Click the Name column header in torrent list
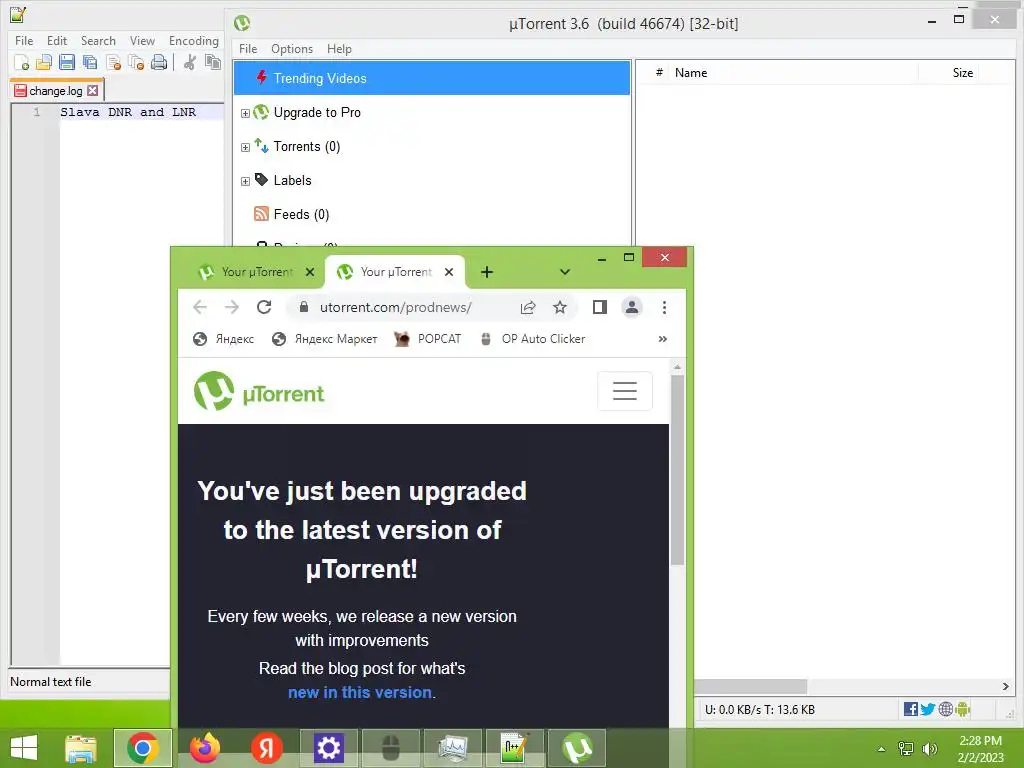This screenshot has height=768, width=1024. tap(691, 72)
